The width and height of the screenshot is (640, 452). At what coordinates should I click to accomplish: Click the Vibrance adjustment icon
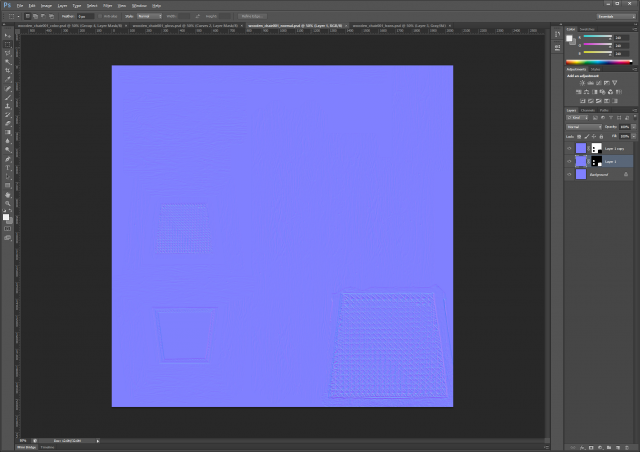615,83
